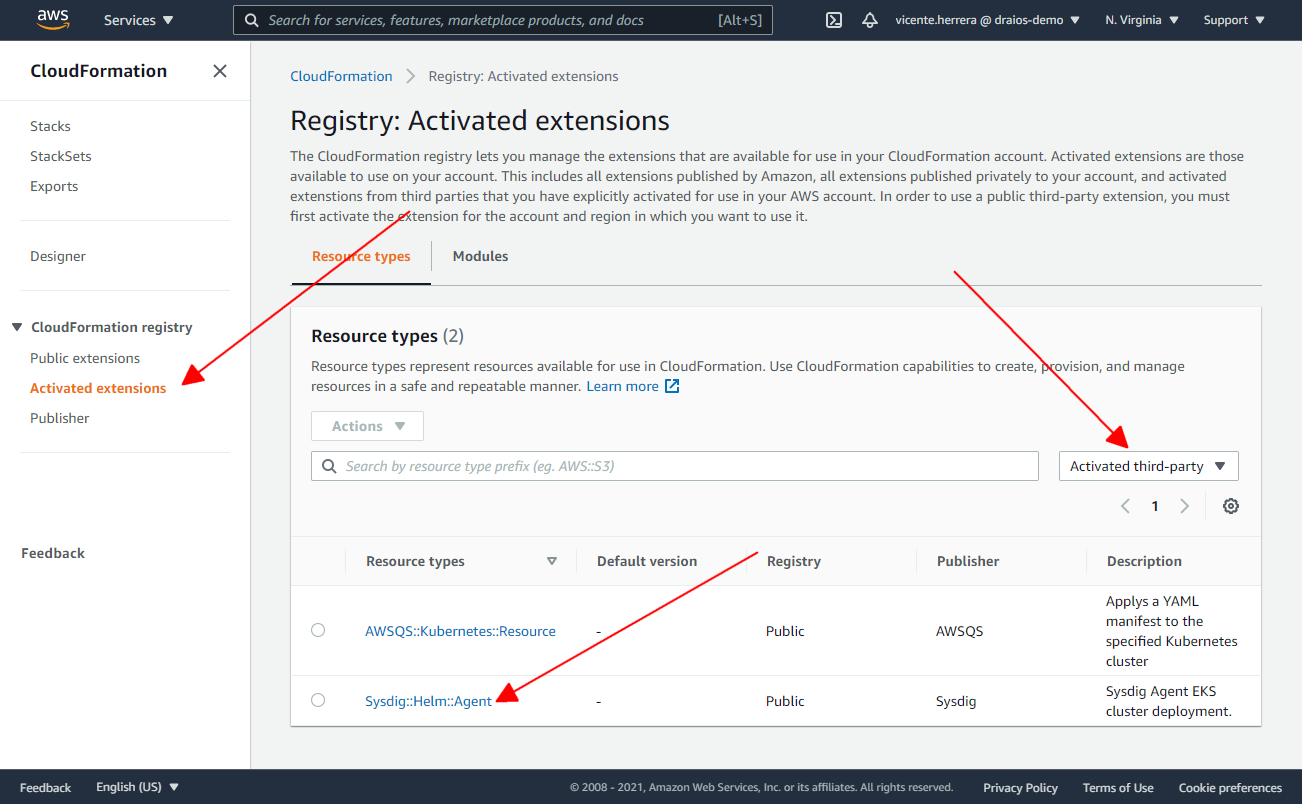
Task: Go to previous page chevron
Action: (x=1125, y=506)
